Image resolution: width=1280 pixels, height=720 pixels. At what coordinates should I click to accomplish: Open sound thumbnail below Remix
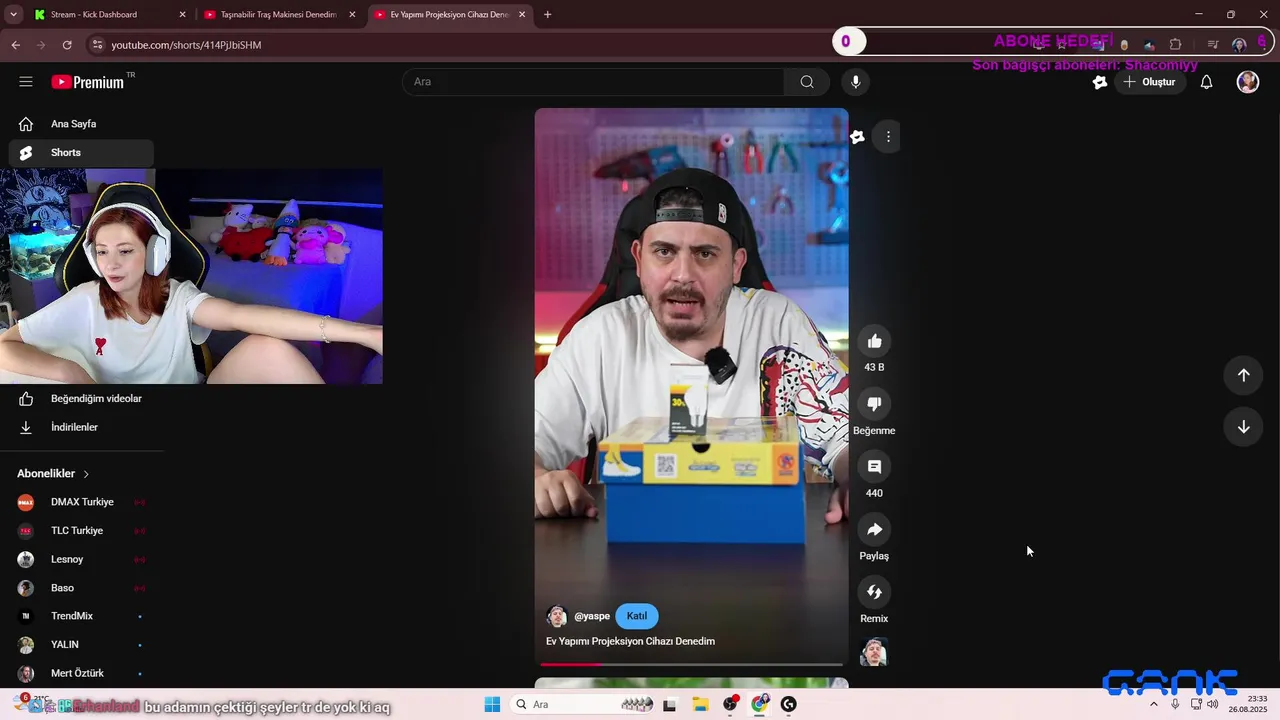click(x=874, y=652)
